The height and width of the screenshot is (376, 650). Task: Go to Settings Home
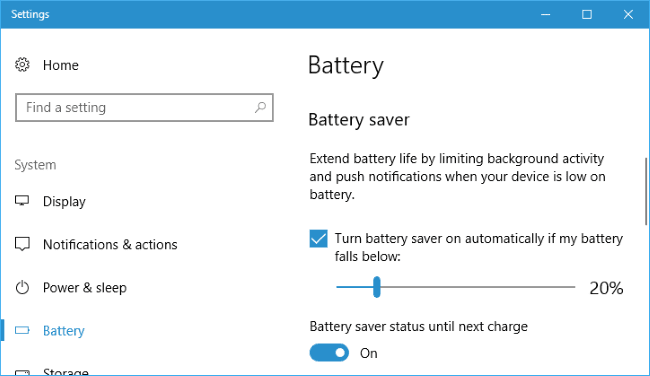point(61,65)
